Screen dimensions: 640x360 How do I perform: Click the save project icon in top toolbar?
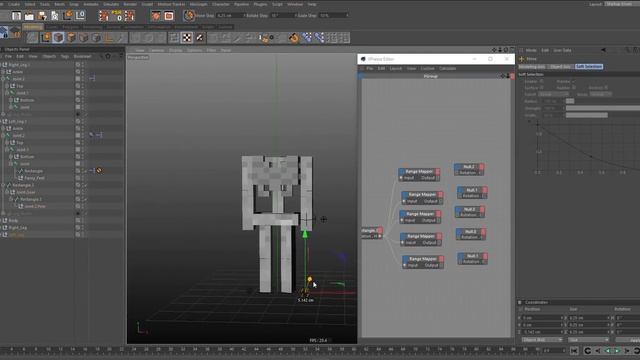(x=42, y=16)
